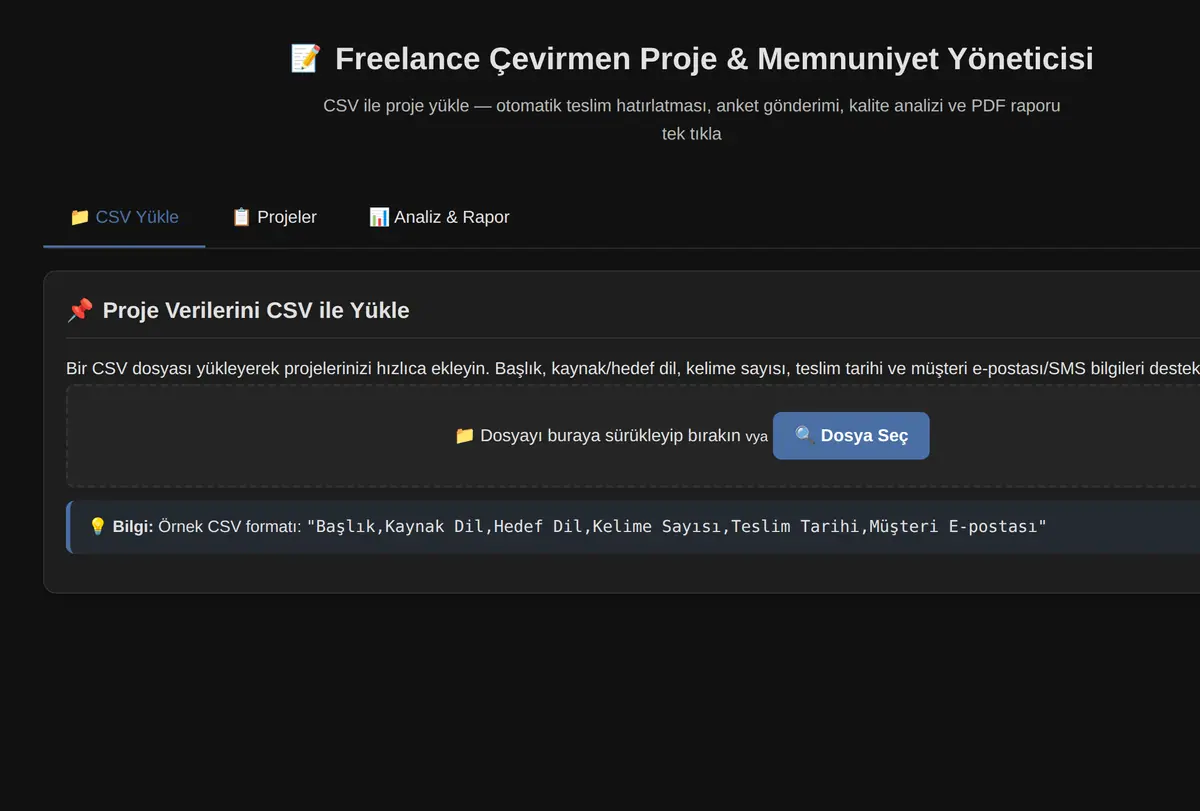The image size is (1200, 811).
Task: Click the pushpin icon beside Proje Verilerini heading
Action: (x=80, y=310)
